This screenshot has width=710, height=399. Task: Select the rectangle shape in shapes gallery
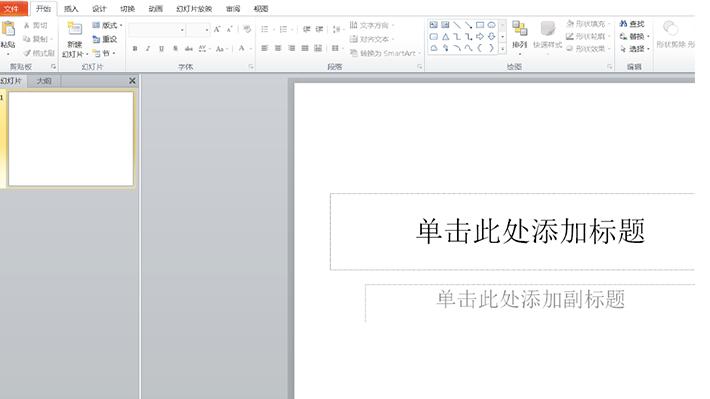[x=480, y=25]
